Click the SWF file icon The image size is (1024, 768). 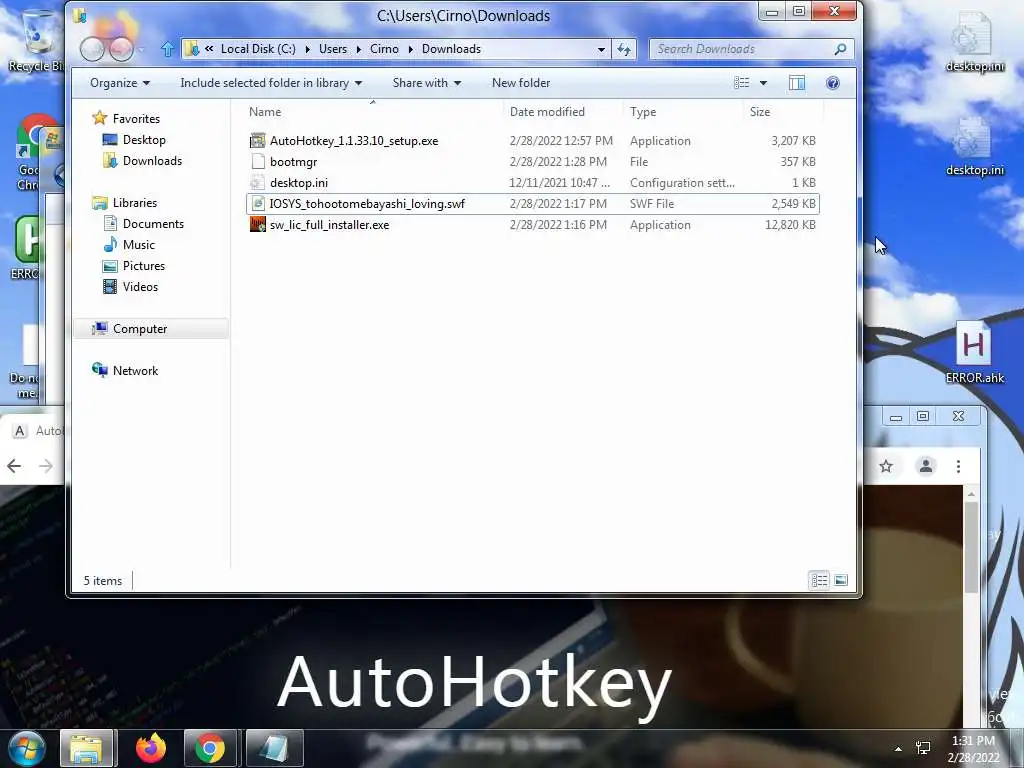click(258, 203)
